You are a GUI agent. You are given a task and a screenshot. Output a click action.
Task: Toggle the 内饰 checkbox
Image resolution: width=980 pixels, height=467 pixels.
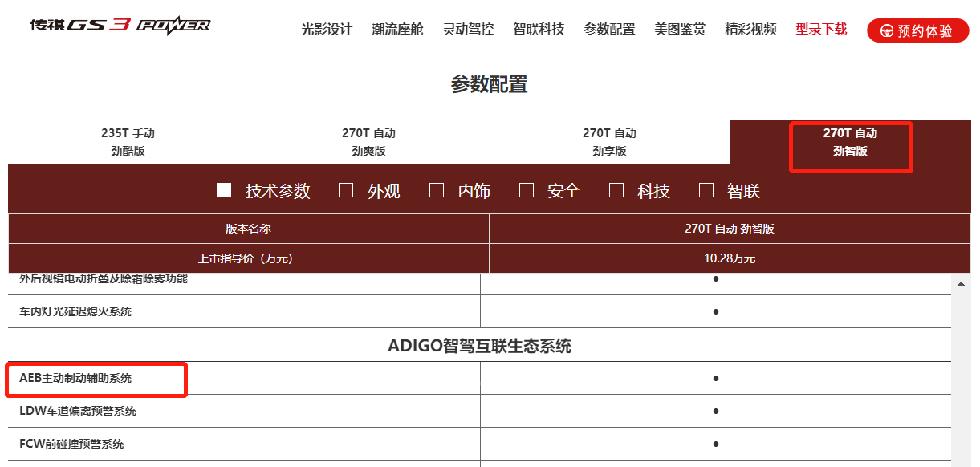click(x=436, y=190)
